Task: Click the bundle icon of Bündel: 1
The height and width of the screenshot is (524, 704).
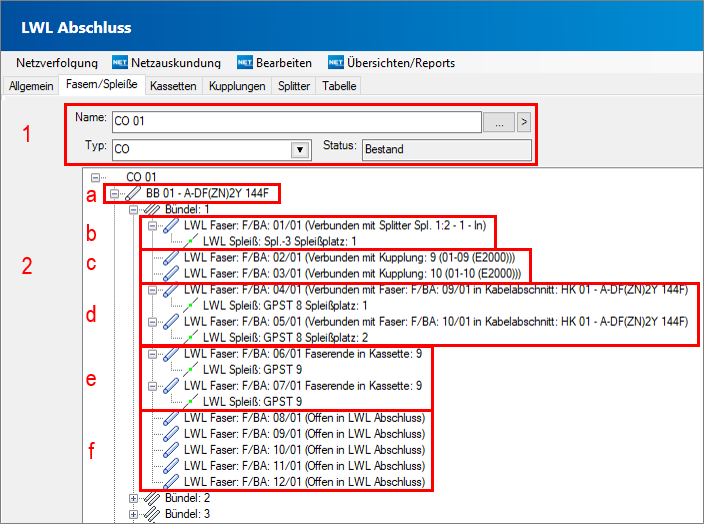Action: click(x=153, y=210)
